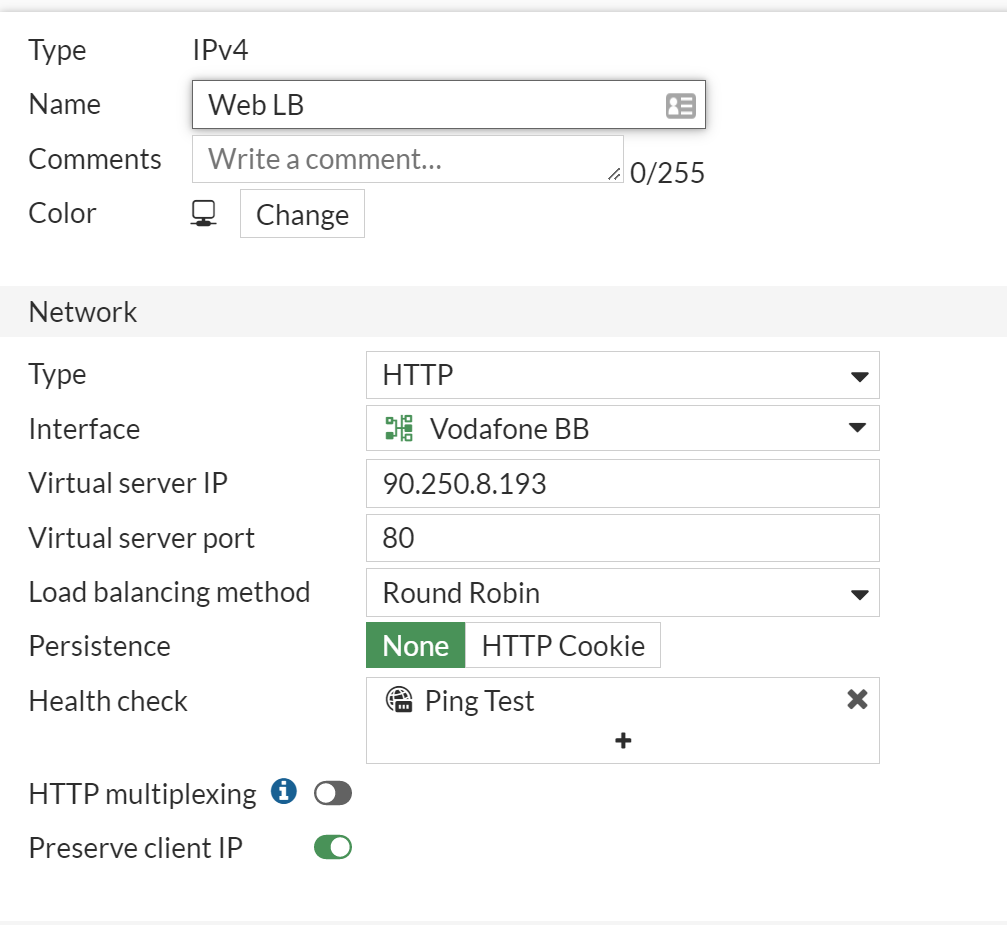Open the Load balancing method dropdown
Viewport: 1007px width, 925px height.
pyautogui.click(x=622, y=592)
